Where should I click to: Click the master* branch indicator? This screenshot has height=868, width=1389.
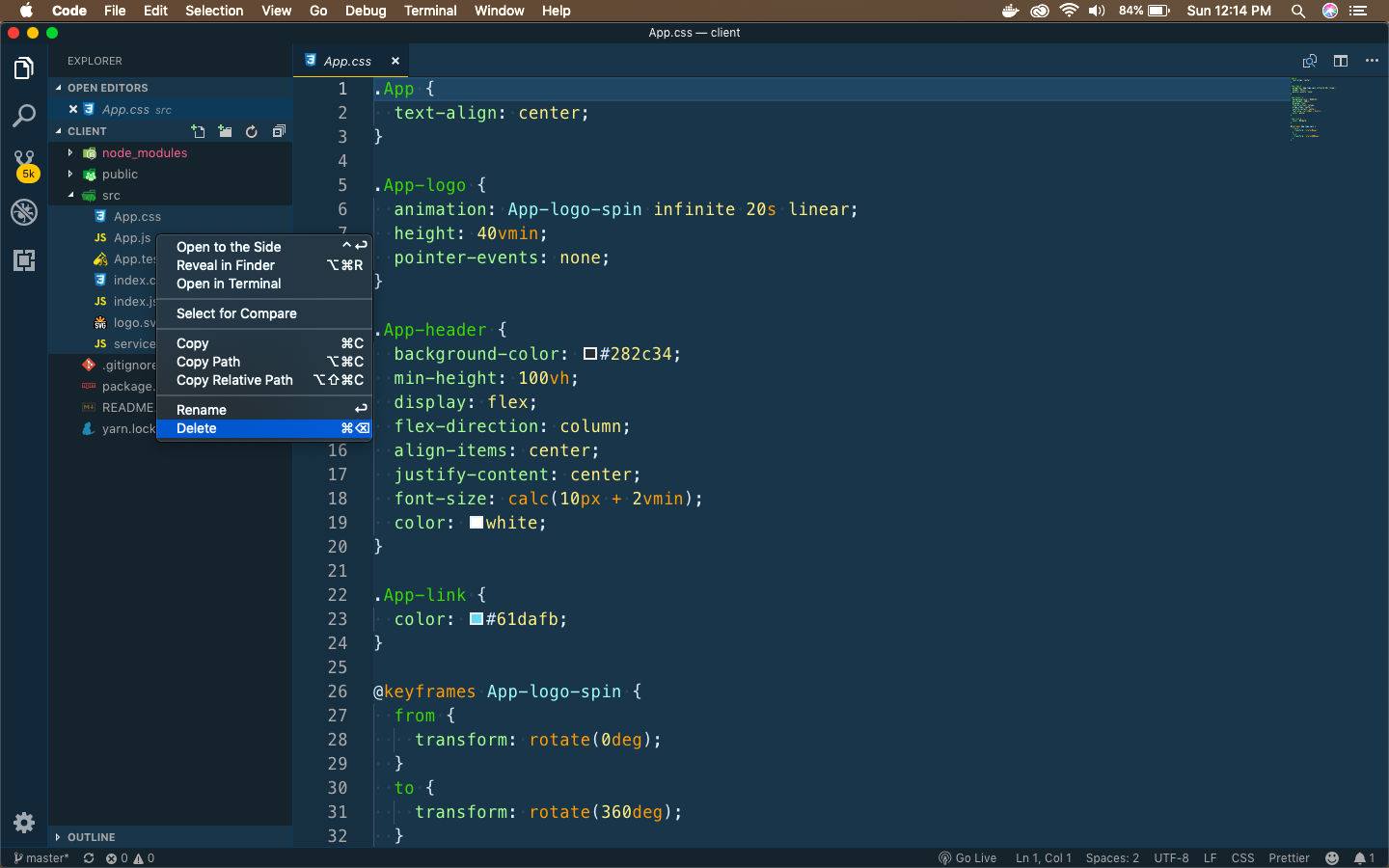41,857
